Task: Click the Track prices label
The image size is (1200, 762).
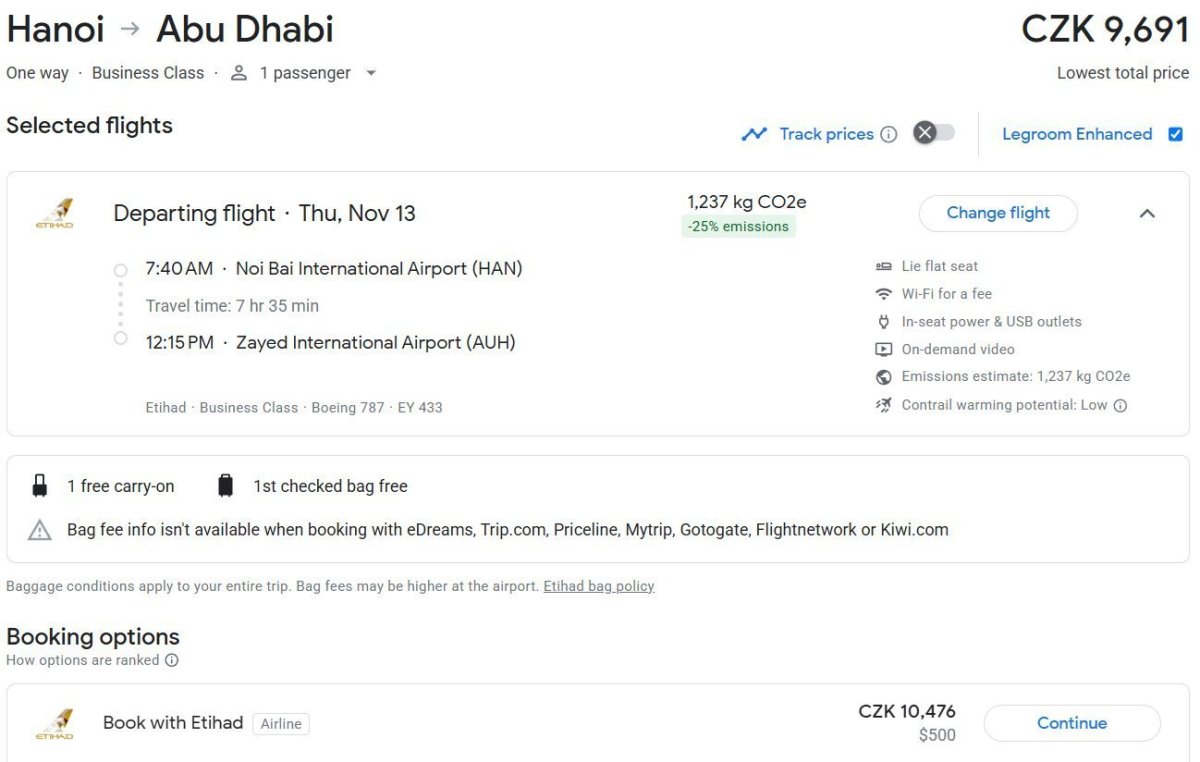Action: coord(826,134)
